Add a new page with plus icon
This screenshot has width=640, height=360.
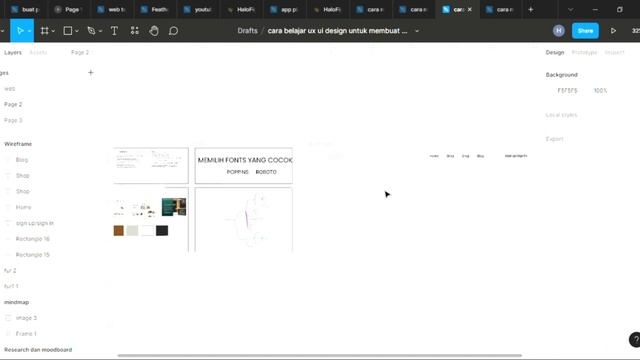(x=91, y=73)
